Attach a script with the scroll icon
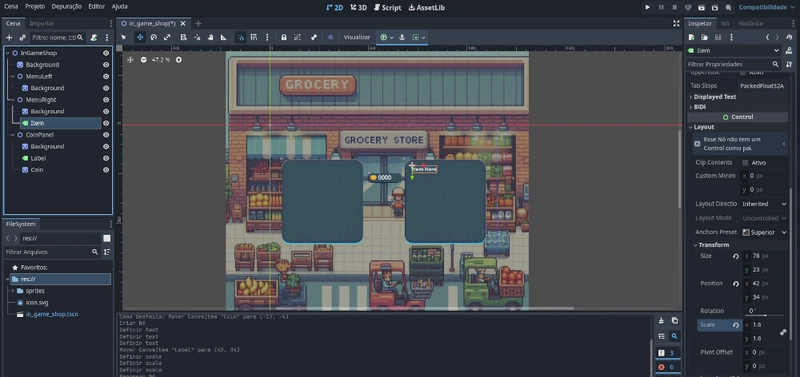 (x=93, y=37)
